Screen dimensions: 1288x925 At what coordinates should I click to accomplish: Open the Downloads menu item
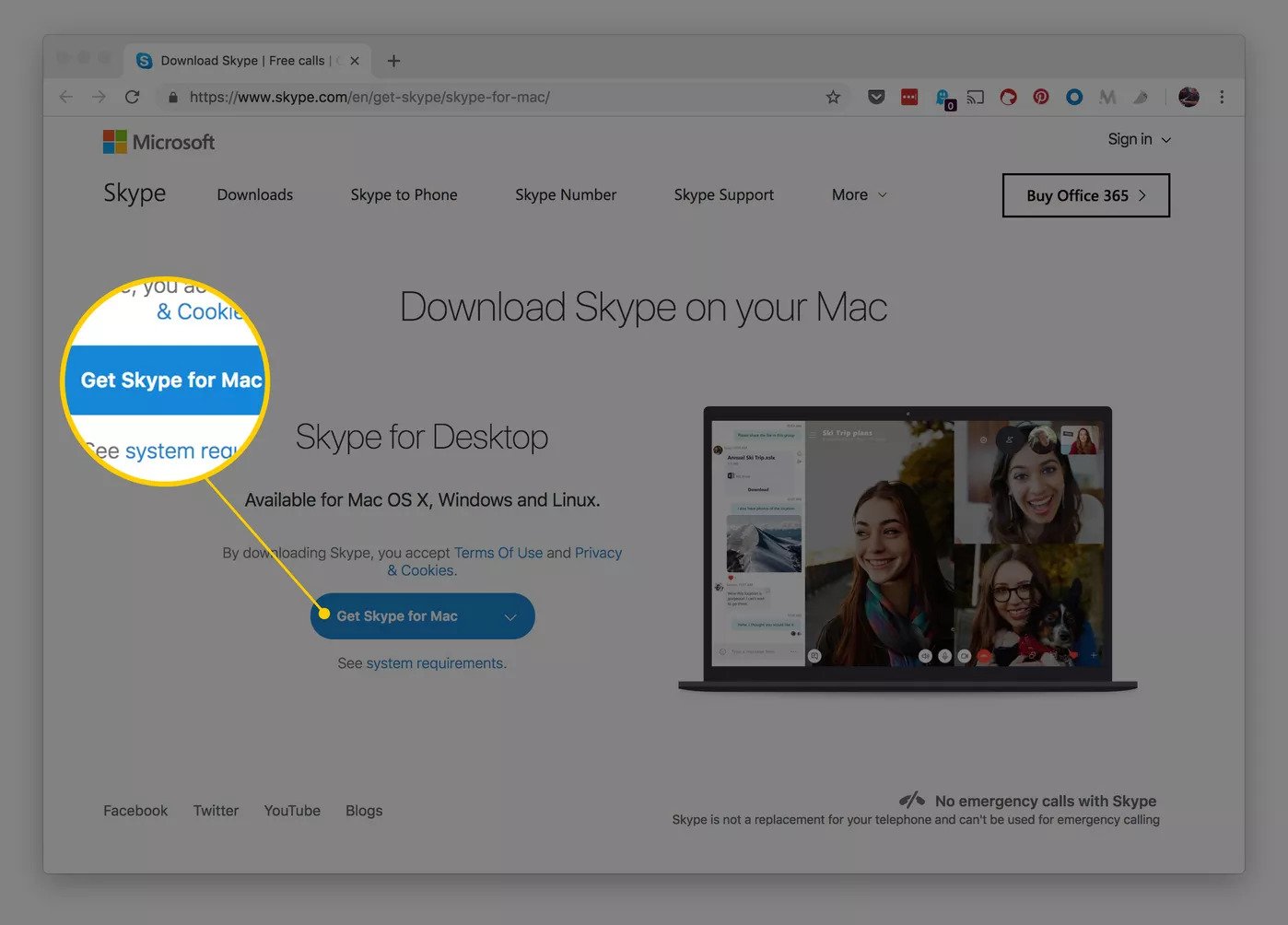click(x=255, y=194)
